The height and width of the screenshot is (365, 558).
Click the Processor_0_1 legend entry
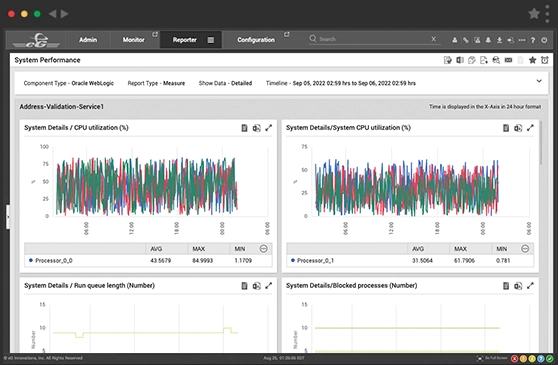pyautogui.click(x=312, y=260)
